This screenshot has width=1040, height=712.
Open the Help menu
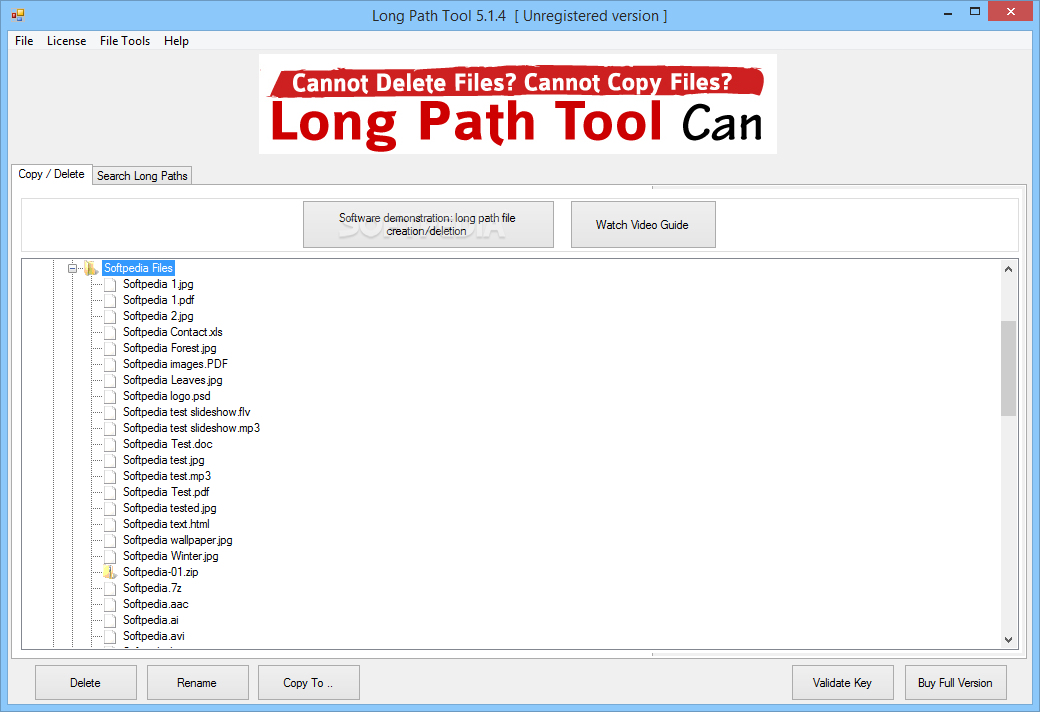point(176,40)
